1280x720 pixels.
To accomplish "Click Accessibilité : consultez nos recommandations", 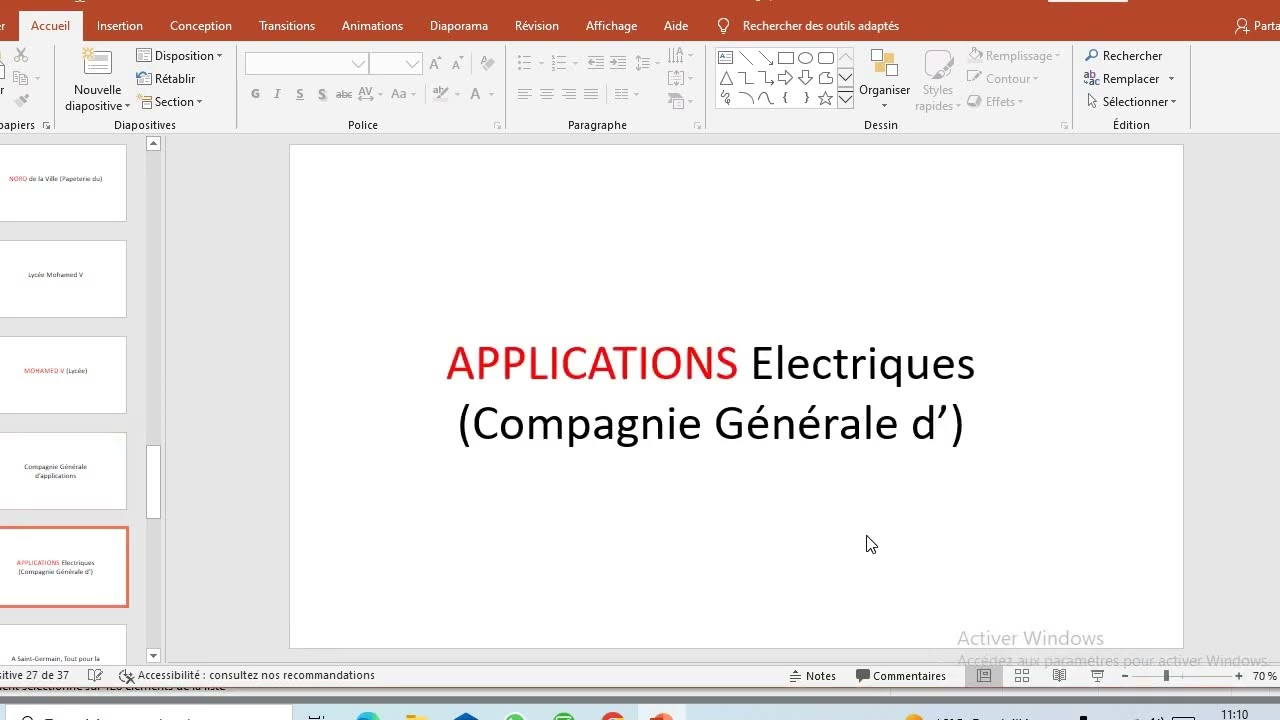I will click(247, 676).
